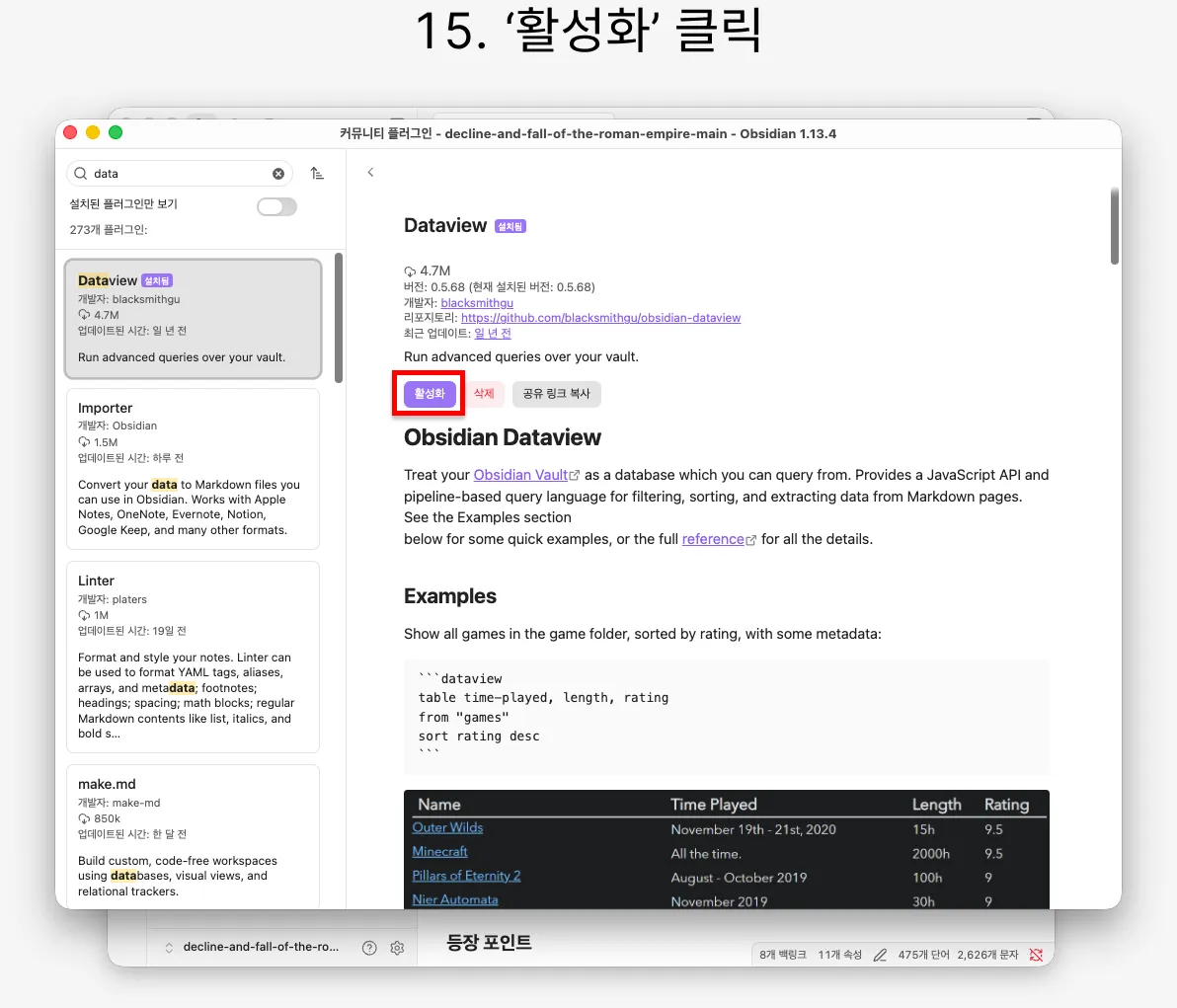This screenshot has width=1177, height=1008.
Task: Go back with the left chevron arrow
Action: (x=370, y=172)
